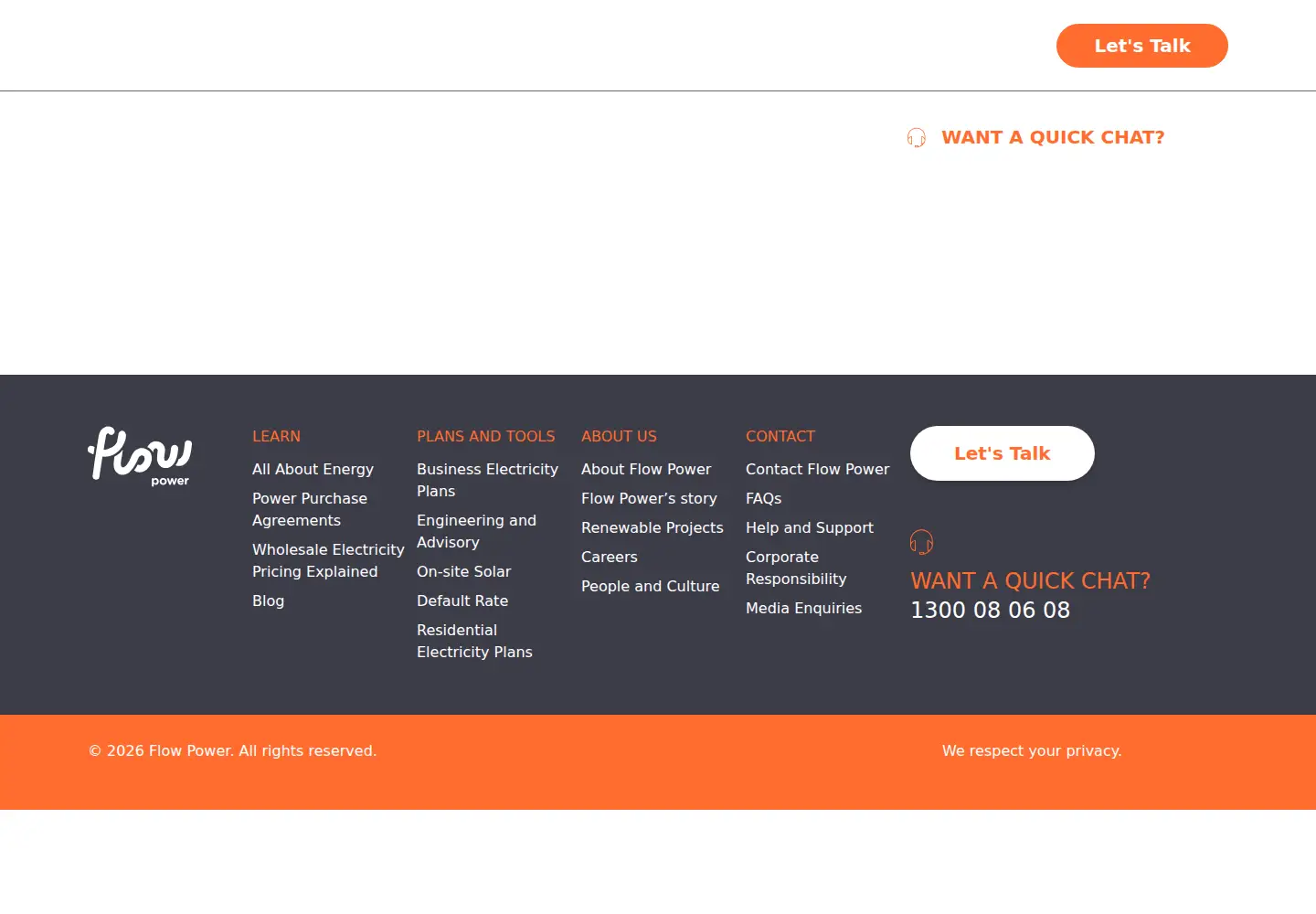Open Residential Electricity Plans link

point(474,641)
